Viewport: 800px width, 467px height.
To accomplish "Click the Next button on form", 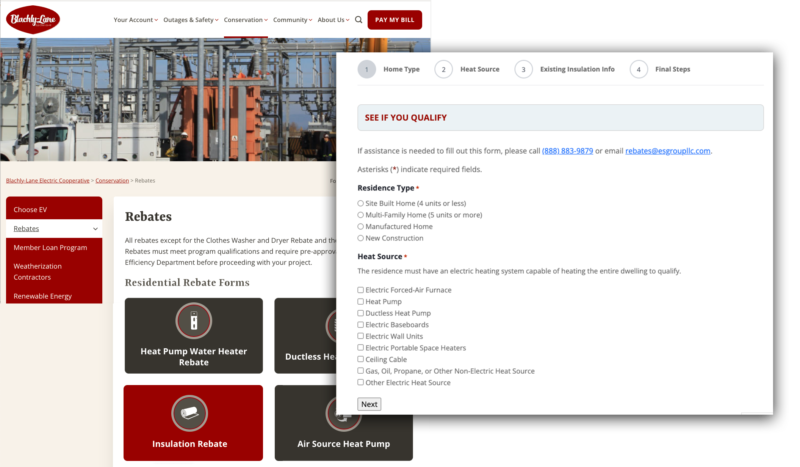I will coord(369,404).
